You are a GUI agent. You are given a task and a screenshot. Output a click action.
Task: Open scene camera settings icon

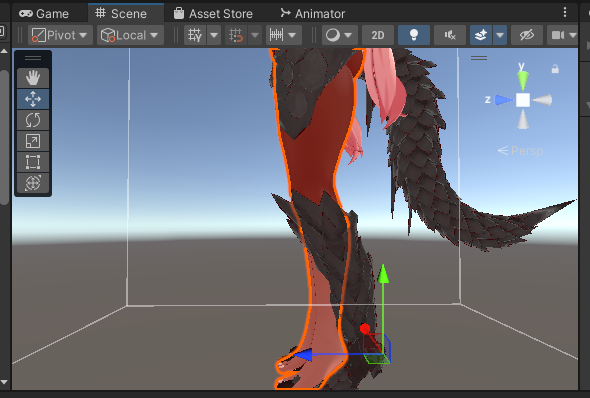pyautogui.click(x=557, y=35)
